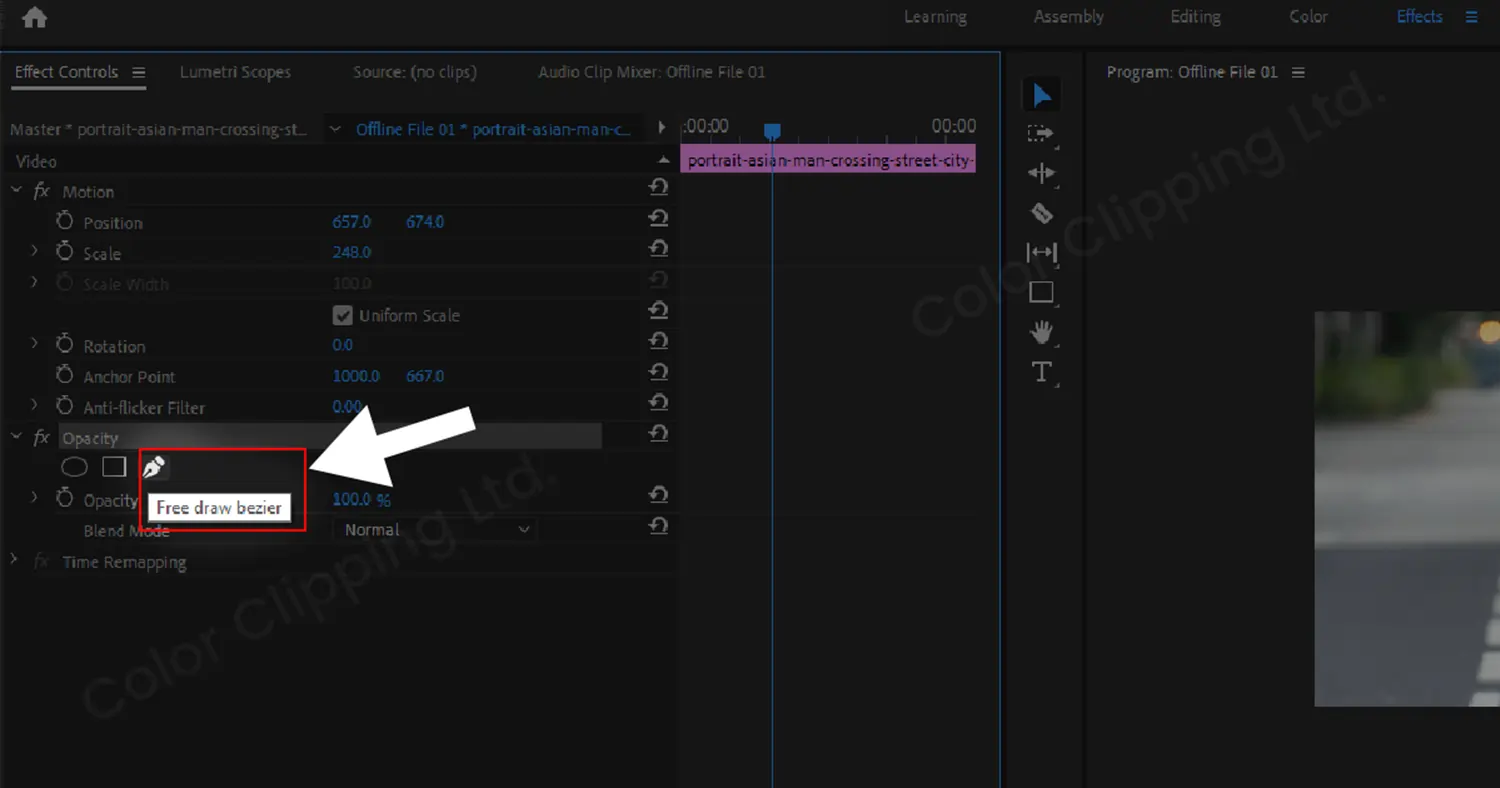Click the blue playhead in the timeline
Viewport: 1500px width, 788px height.
pos(771,131)
